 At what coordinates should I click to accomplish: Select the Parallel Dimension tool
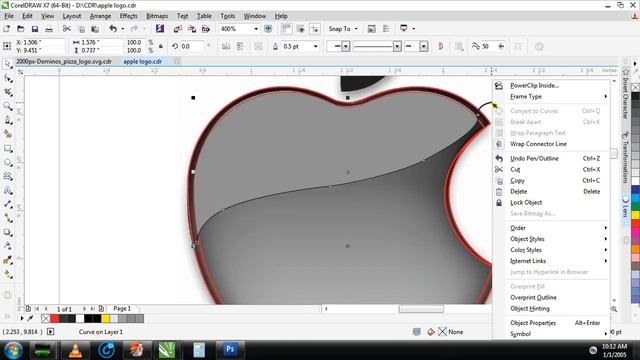(7, 204)
